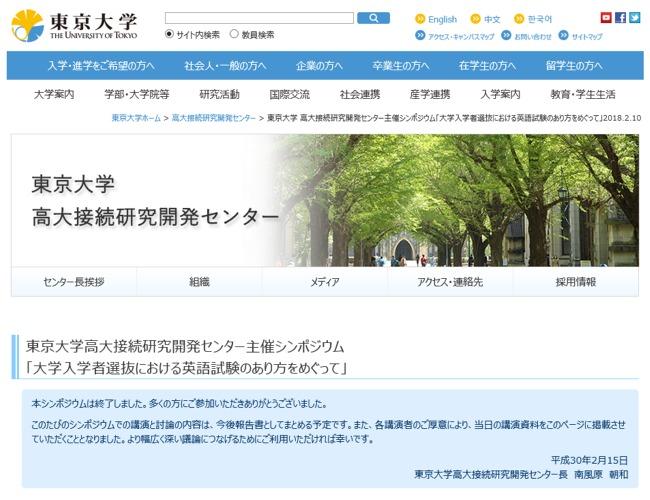Focus the site search text field

click(x=259, y=18)
